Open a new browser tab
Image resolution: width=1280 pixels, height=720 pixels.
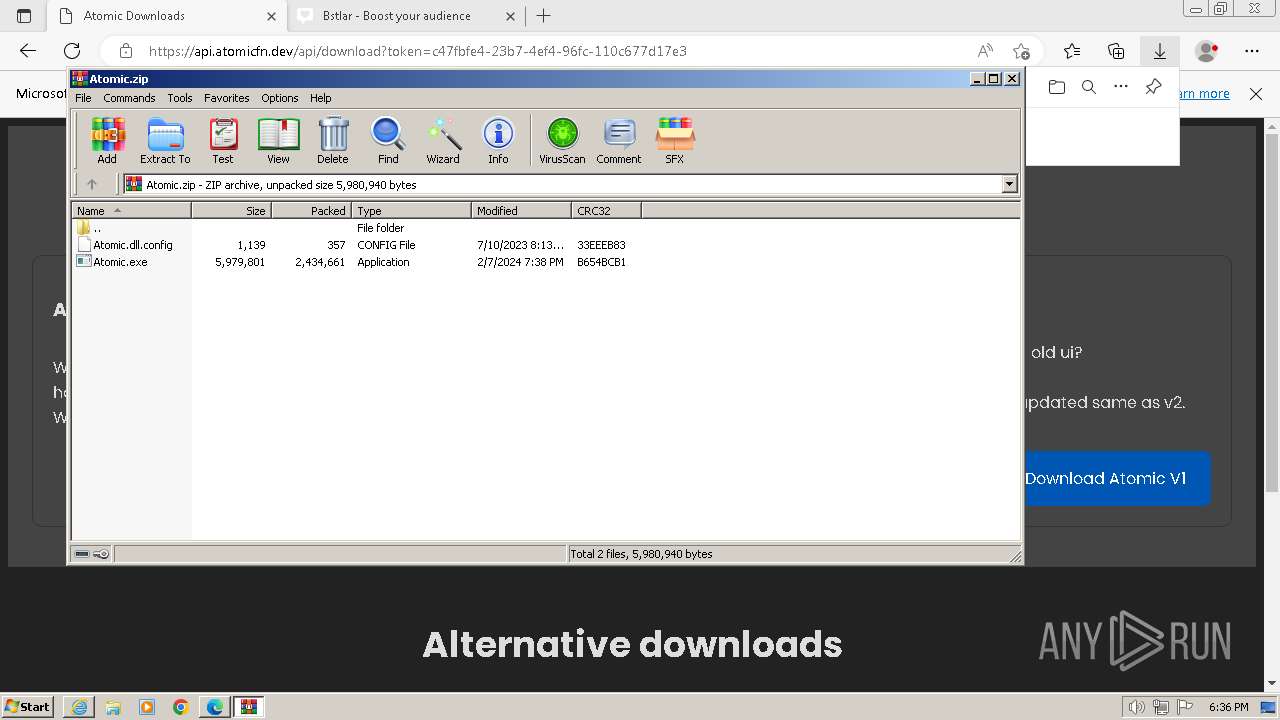point(544,16)
